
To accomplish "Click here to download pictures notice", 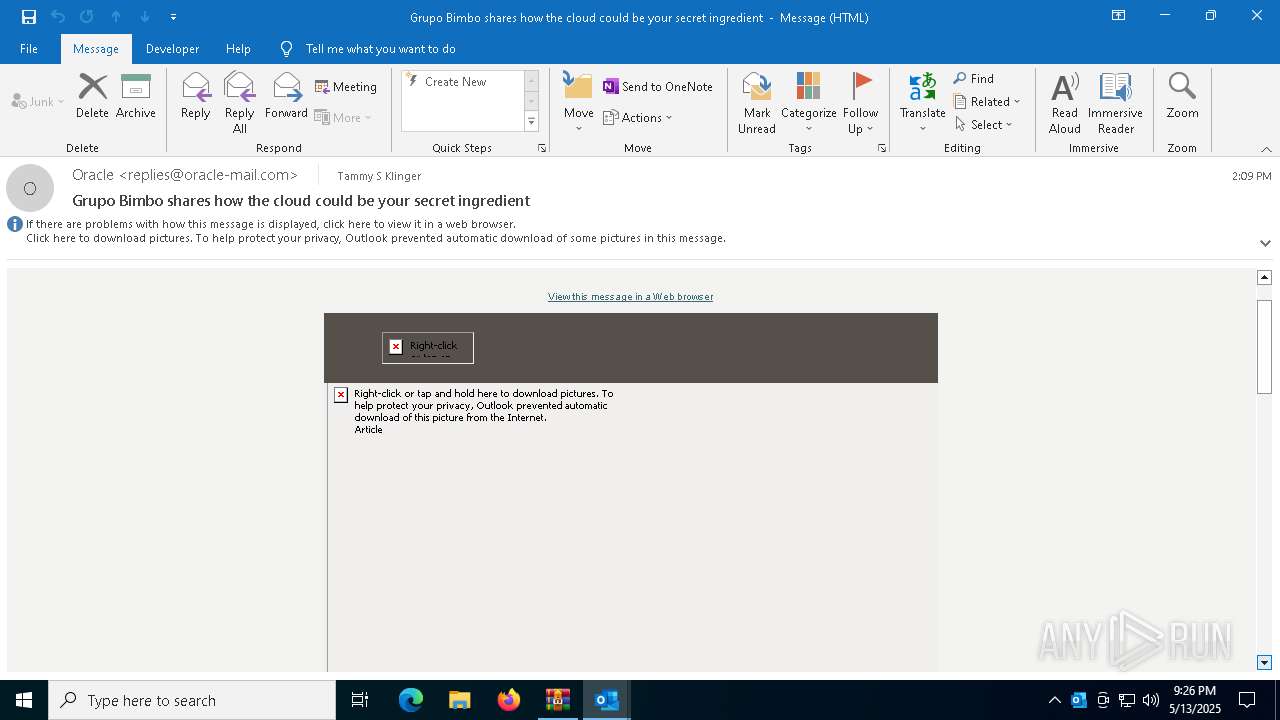I will (x=376, y=238).
